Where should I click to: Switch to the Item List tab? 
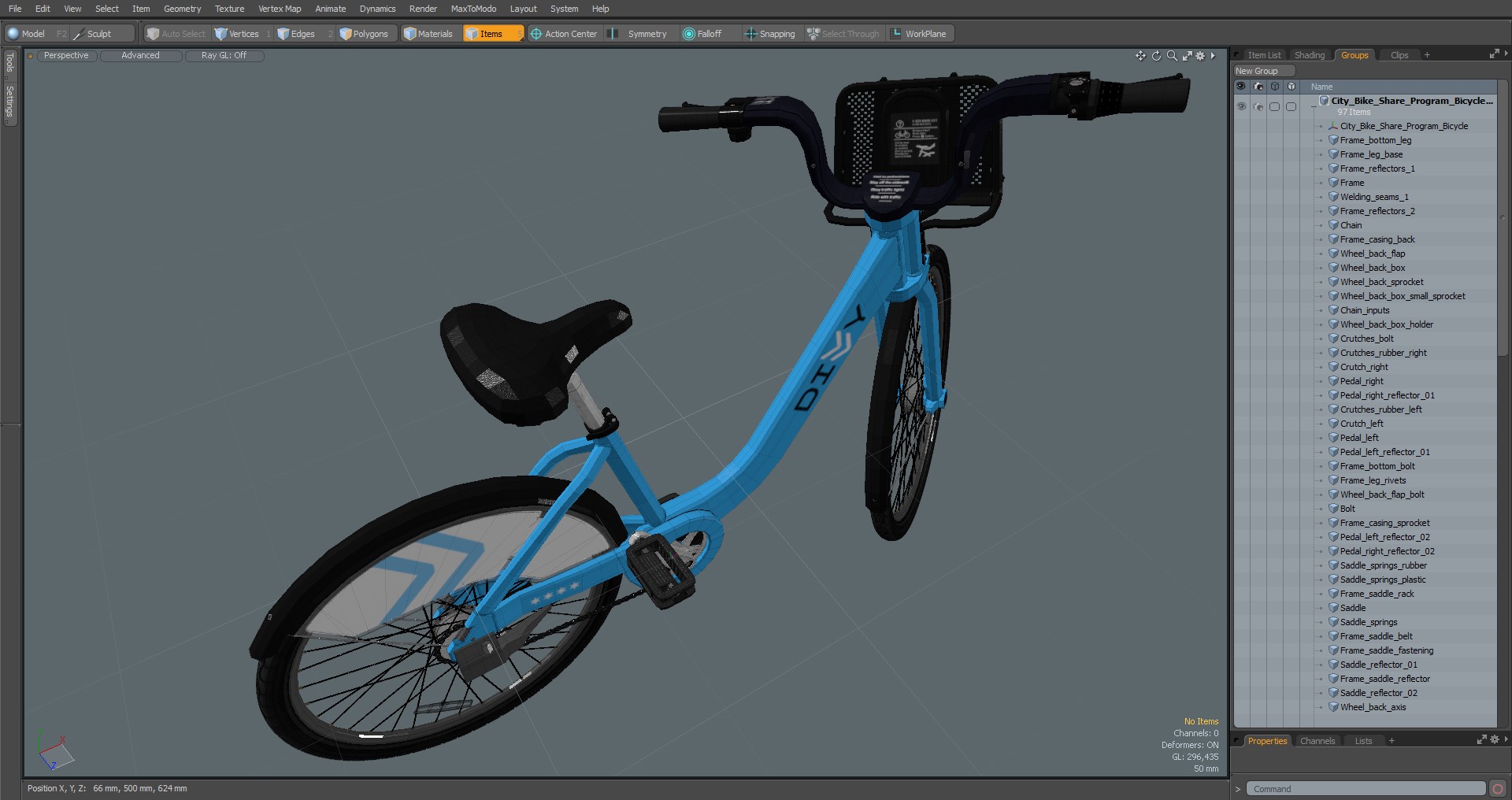1264,55
